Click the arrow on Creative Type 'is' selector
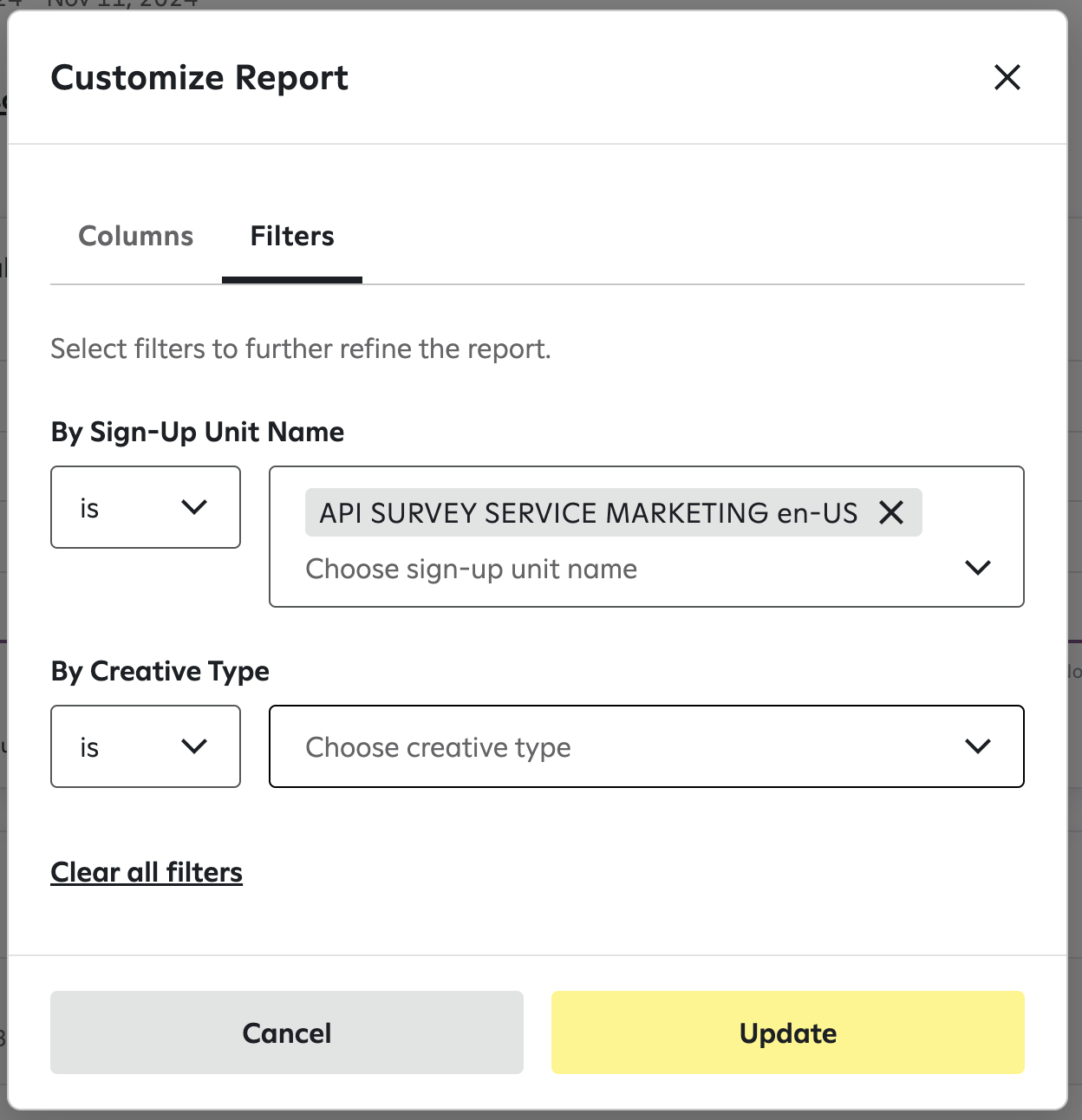Image resolution: width=1082 pixels, height=1120 pixels. pyautogui.click(x=194, y=746)
